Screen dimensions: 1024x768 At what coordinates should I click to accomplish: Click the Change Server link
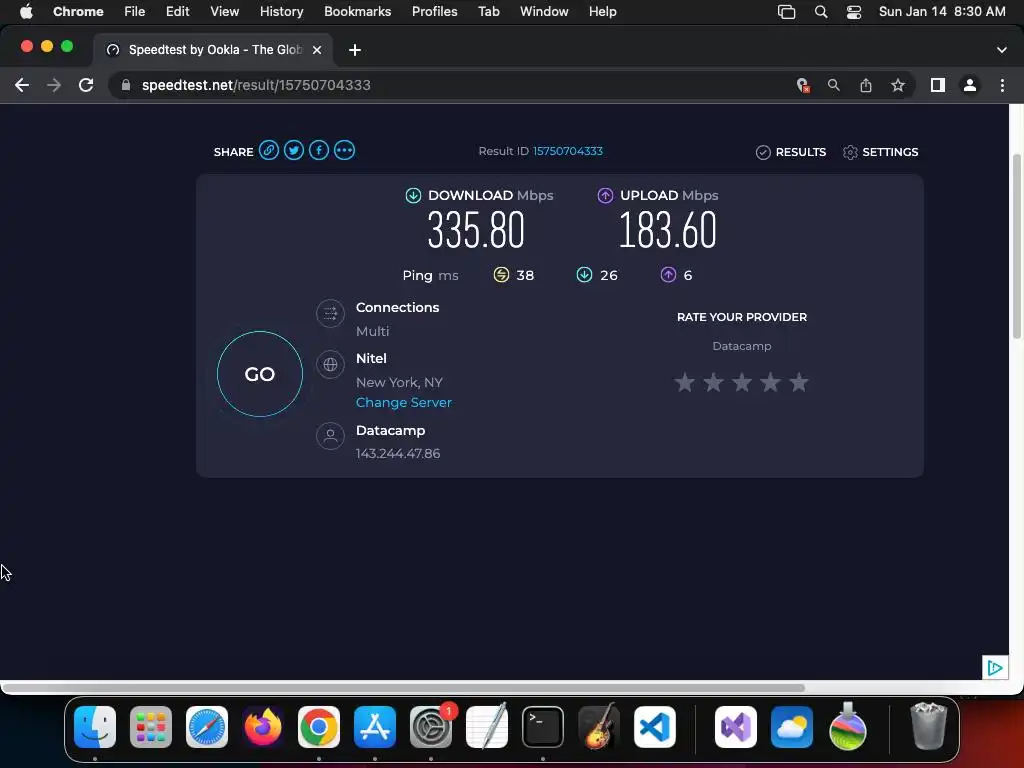tap(404, 402)
